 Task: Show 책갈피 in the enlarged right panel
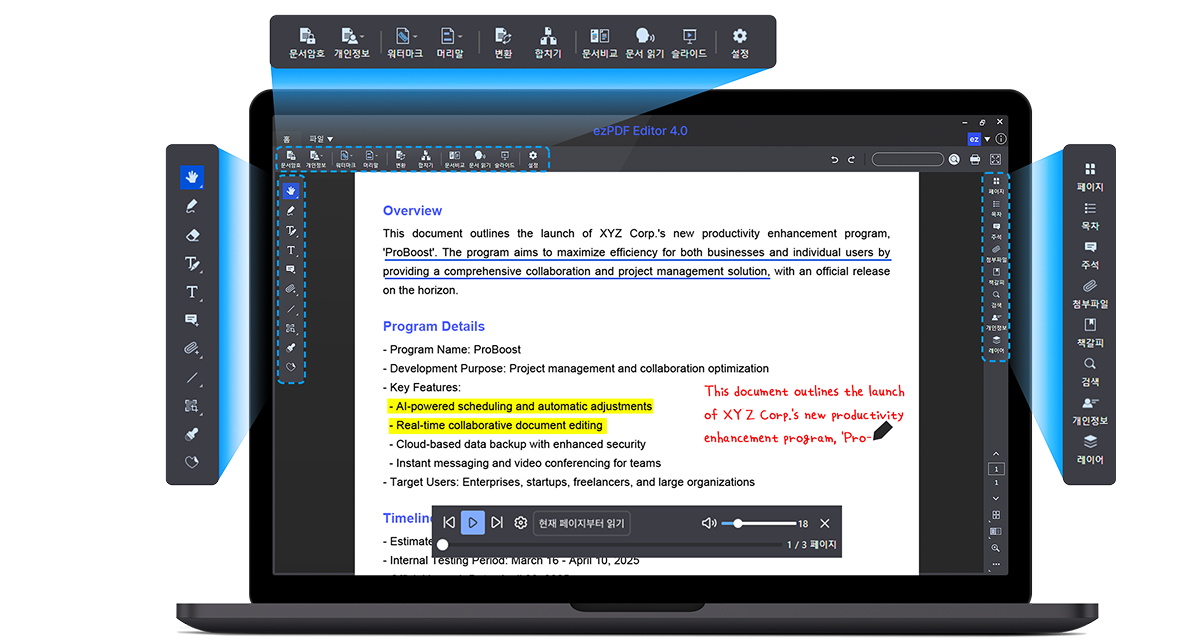[x=1090, y=333]
